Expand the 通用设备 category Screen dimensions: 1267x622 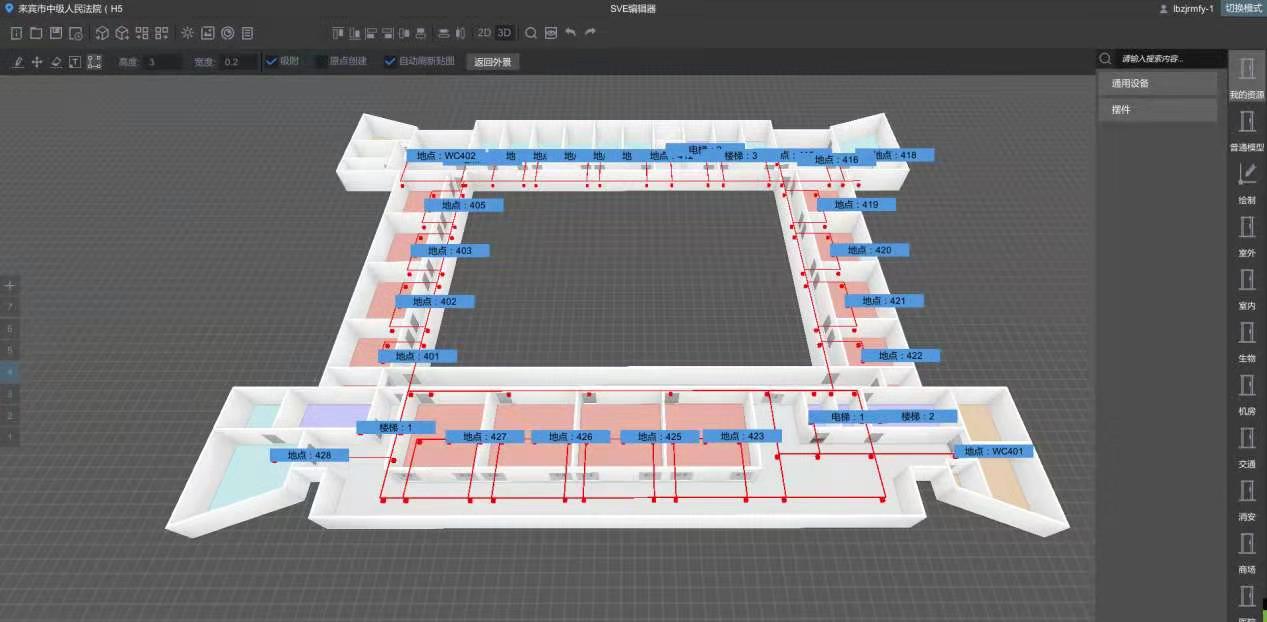(1156, 84)
